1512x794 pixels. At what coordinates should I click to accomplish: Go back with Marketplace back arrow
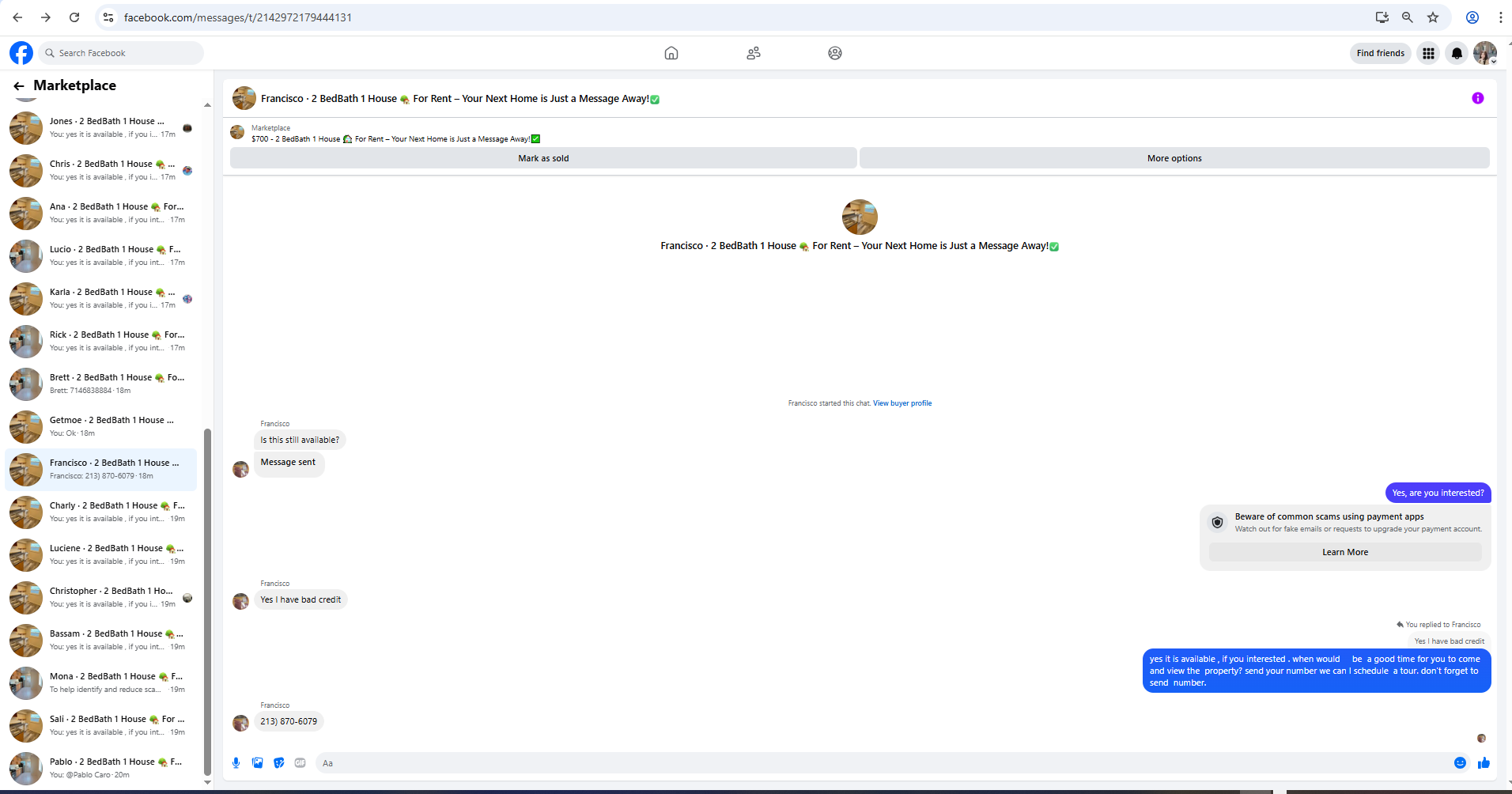point(19,85)
